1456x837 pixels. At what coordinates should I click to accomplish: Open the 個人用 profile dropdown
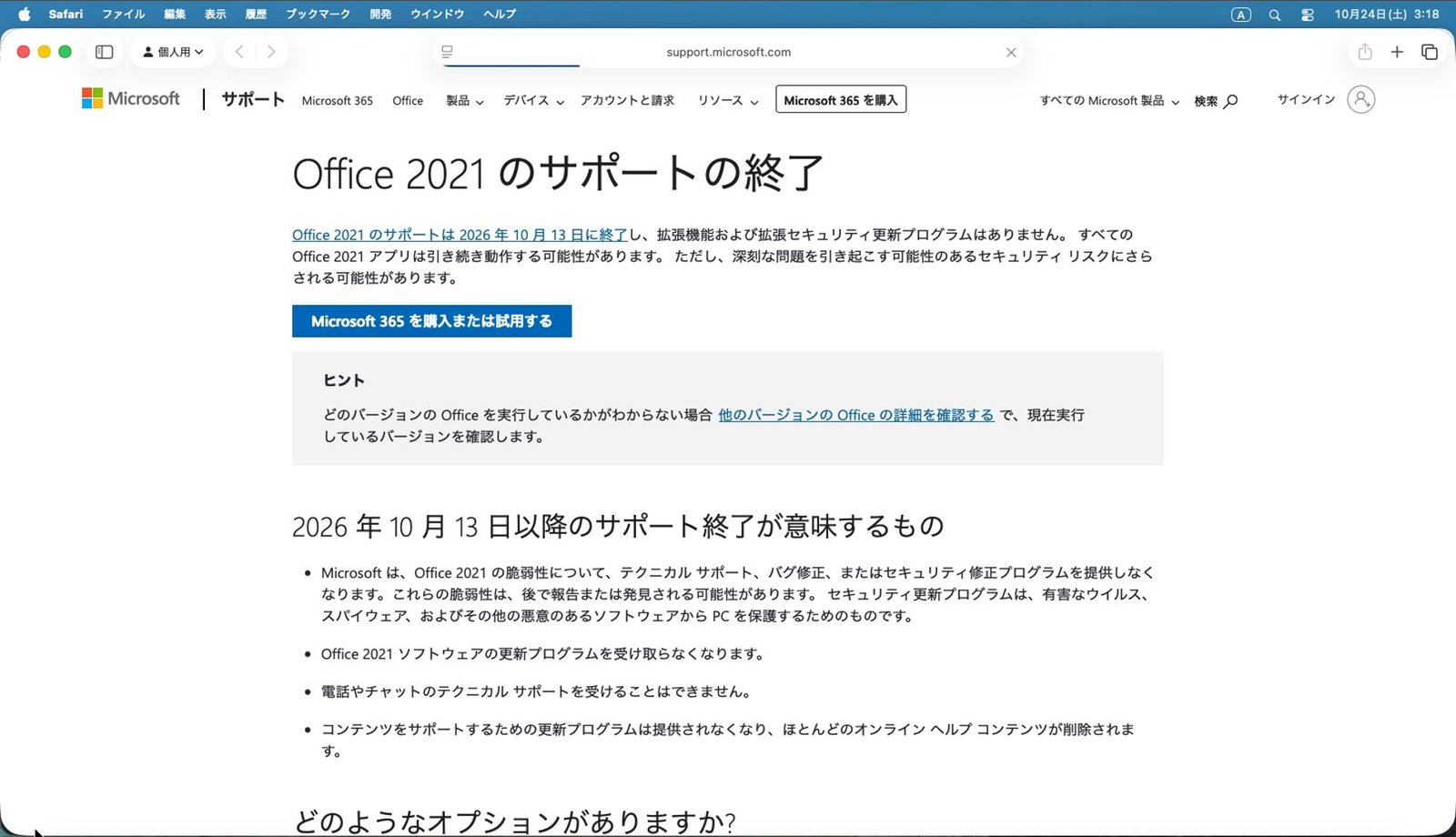pos(173,52)
